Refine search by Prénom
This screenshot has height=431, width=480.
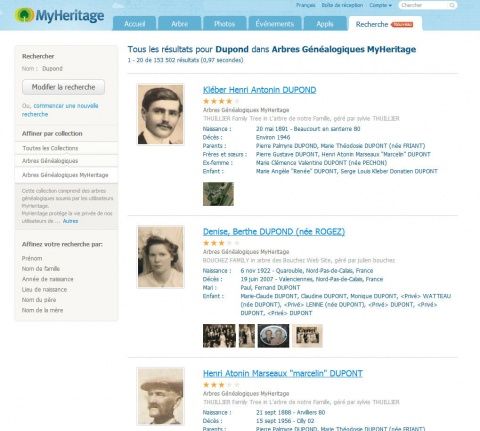[32, 258]
